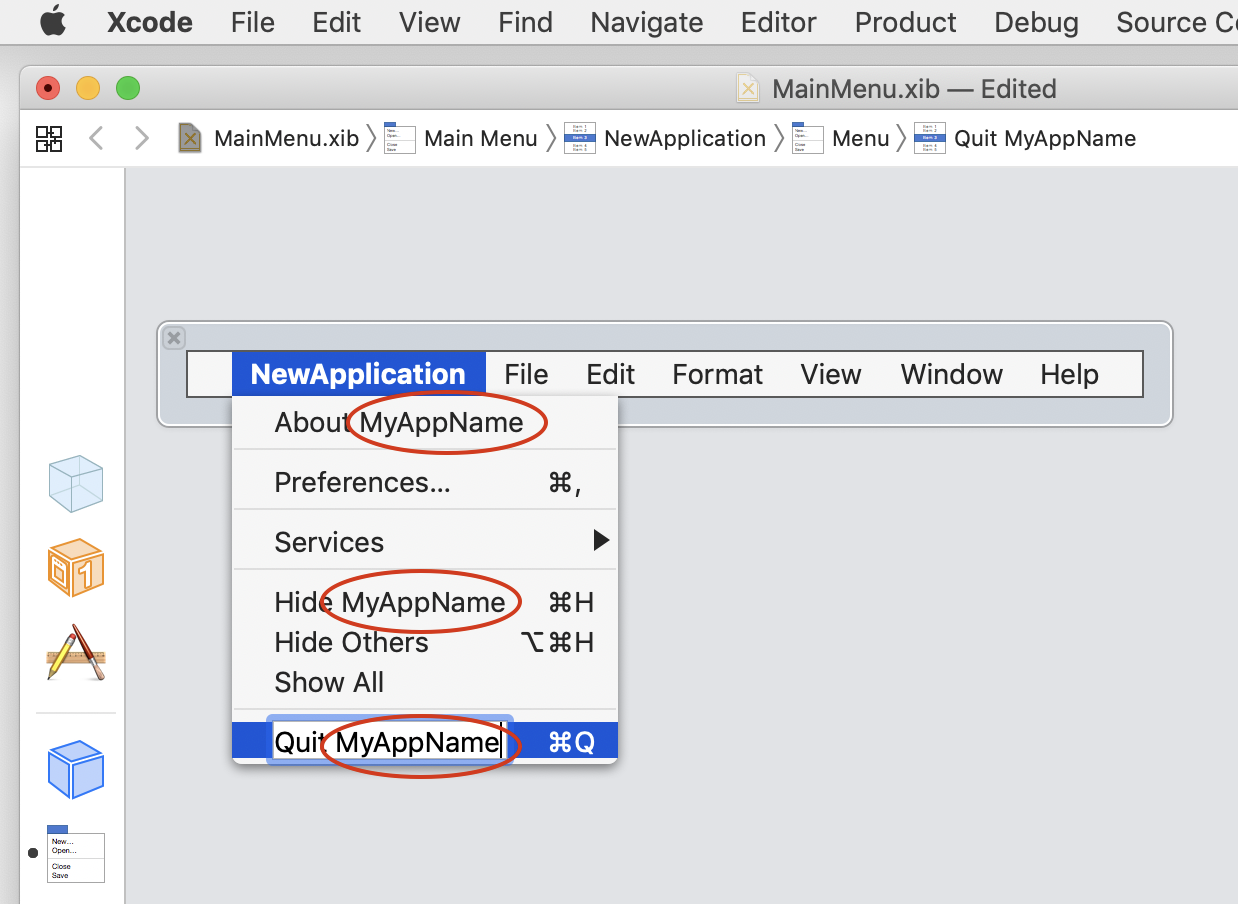Select the blue cube object icon
Viewport: 1238px width, 904px height.
pos(76,769)
